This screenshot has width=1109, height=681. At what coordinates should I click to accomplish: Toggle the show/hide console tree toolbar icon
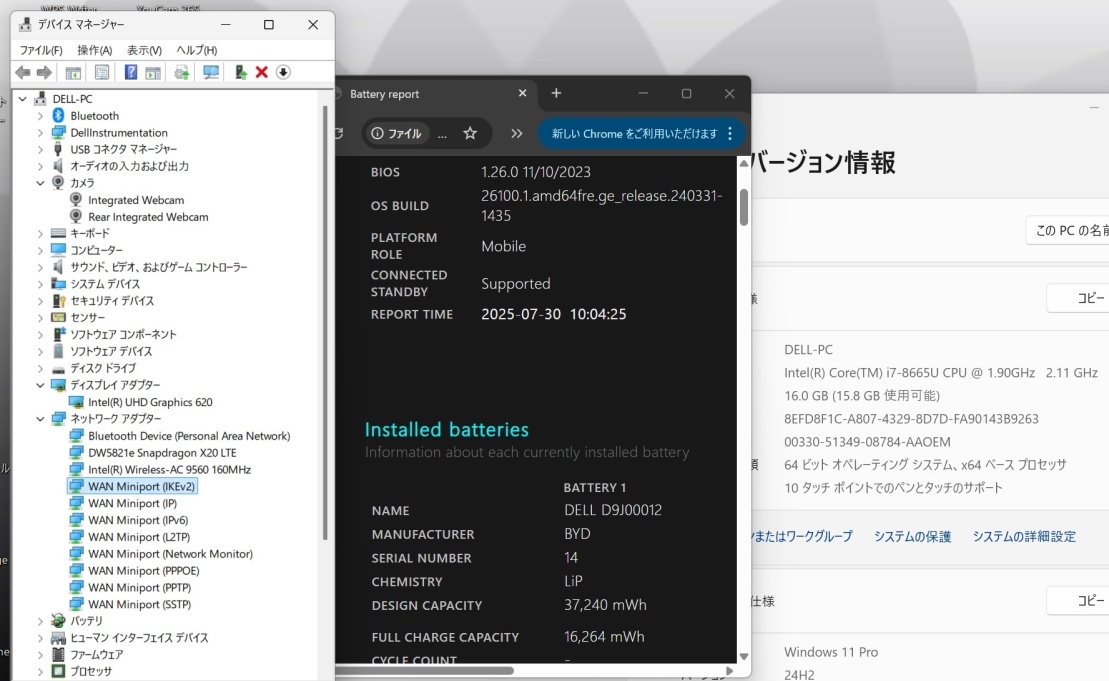[73, 72]
